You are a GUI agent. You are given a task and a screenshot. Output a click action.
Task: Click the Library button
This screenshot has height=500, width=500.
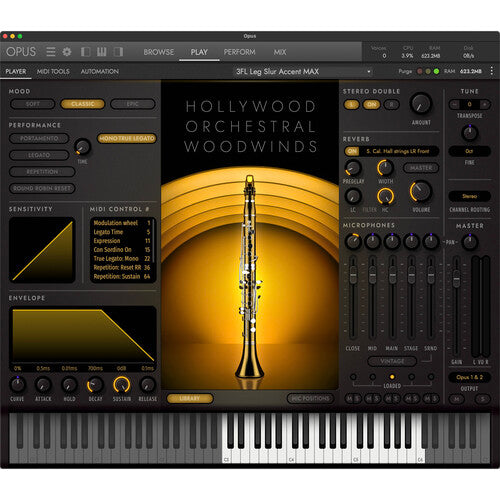coord(190,398)
